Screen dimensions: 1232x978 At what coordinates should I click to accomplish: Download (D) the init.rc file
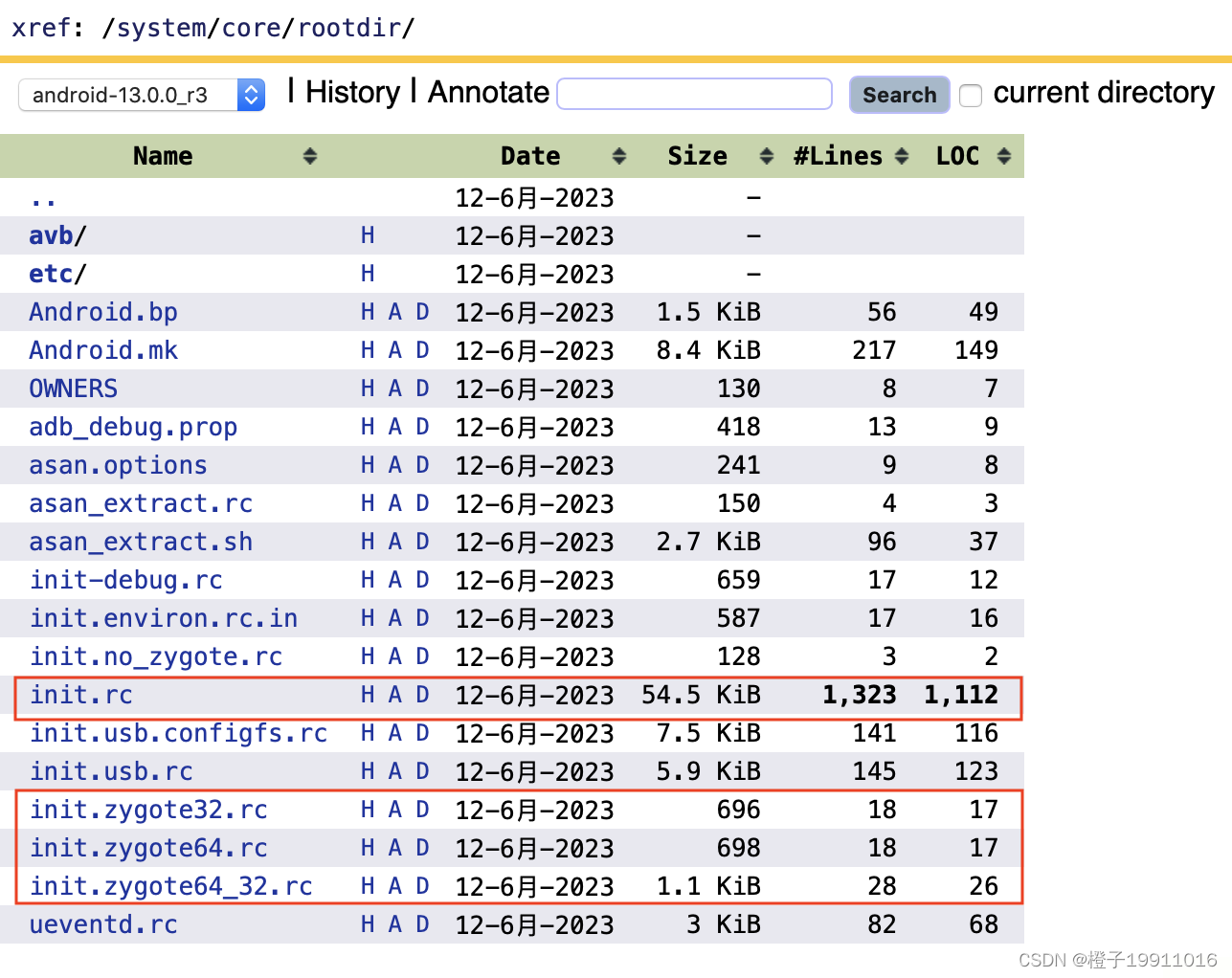pyautogui.click(x=422, y=695)
